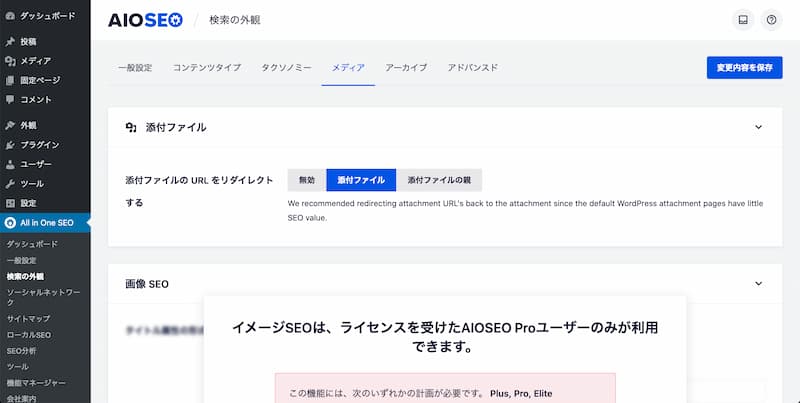The image size is (800, 403).
Task: Open AIOSEO submenu サイトマップ
Action: [28, 319]
